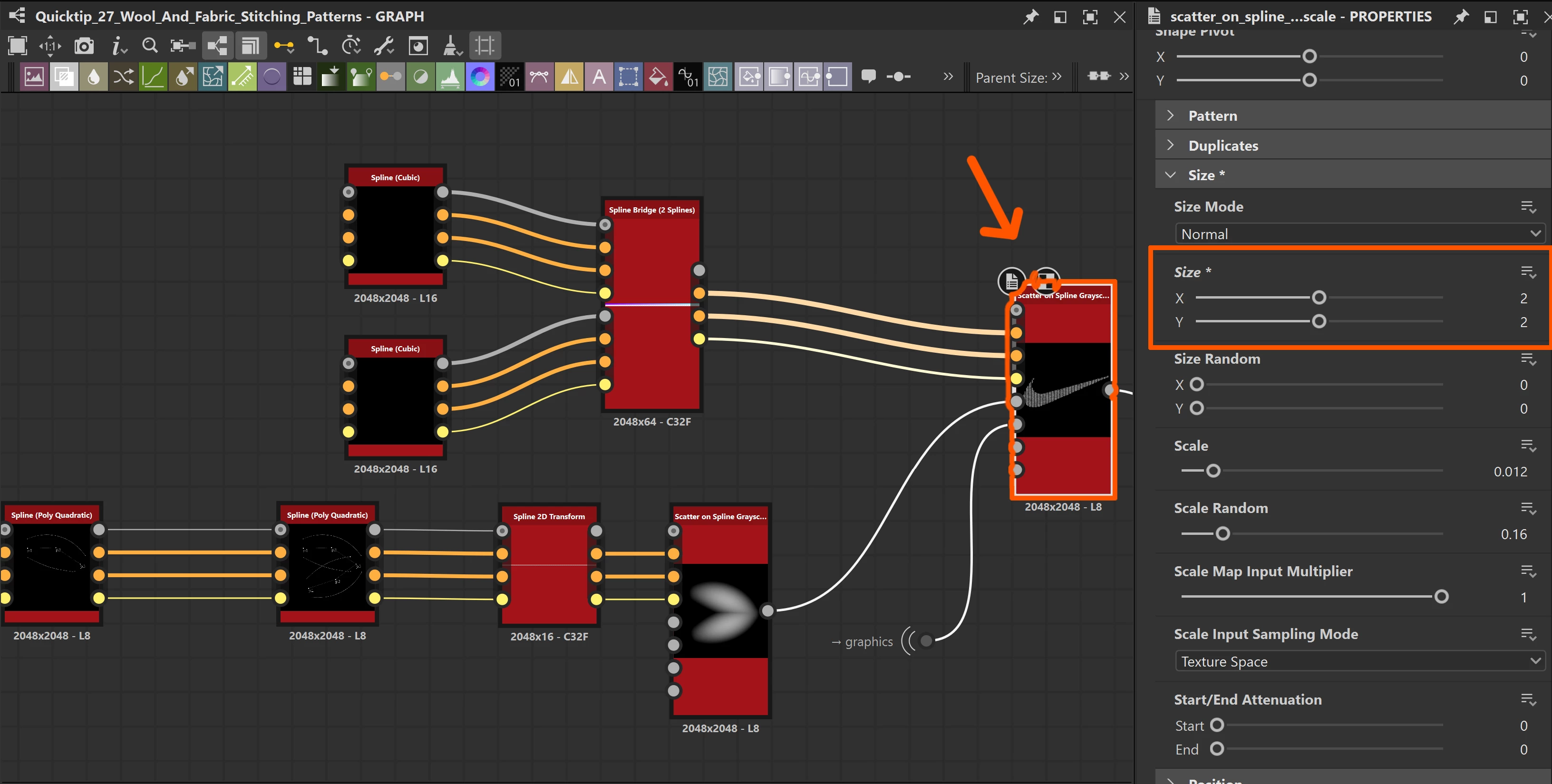Screen dimensions: 1552x784
Task: Click the fit graph to view icon
Action: click(18, 45)
